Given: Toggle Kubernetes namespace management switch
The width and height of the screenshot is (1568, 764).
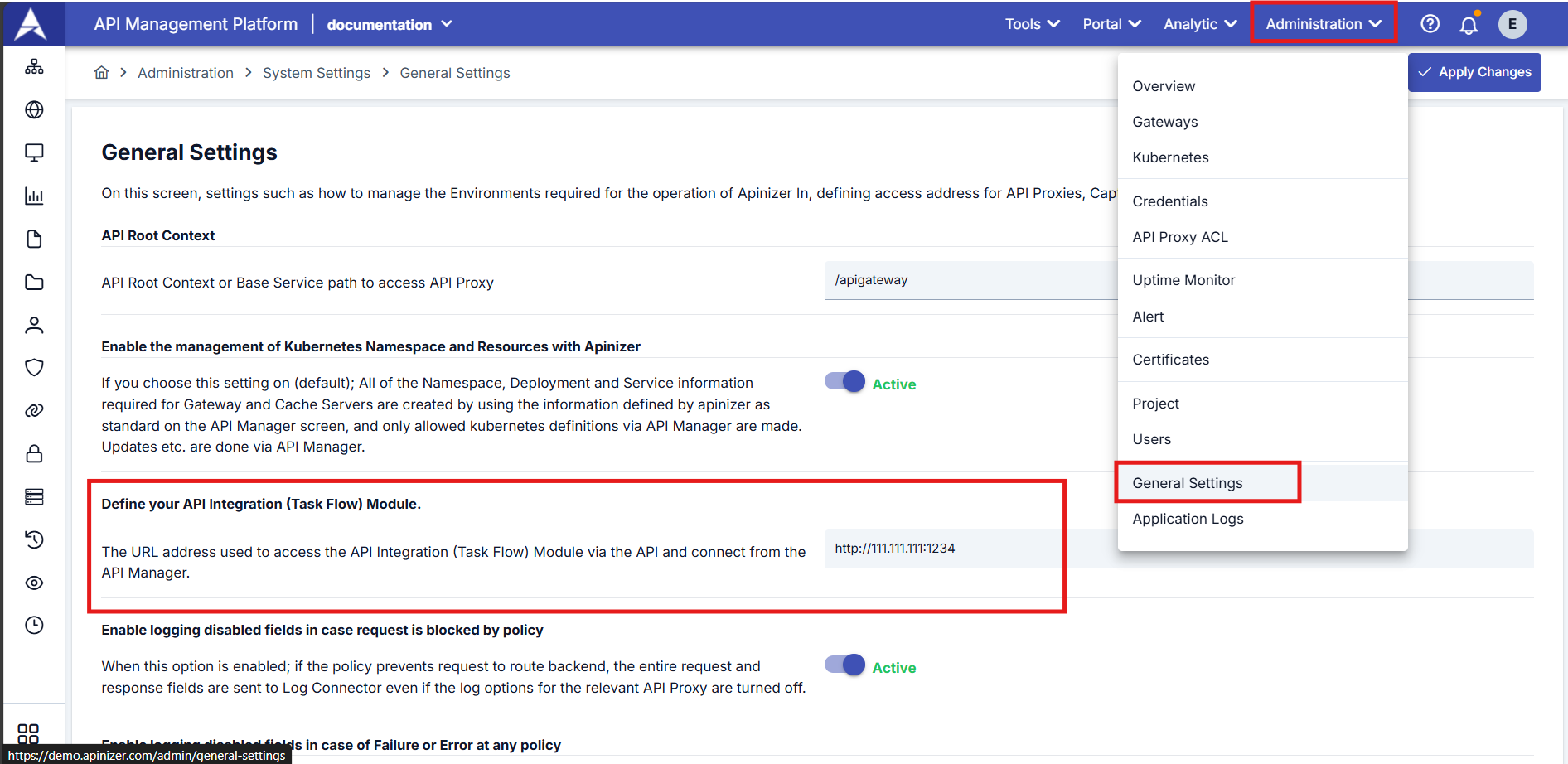Looking at the screenshot, I should pyautogui.click(x=844, y=382).
